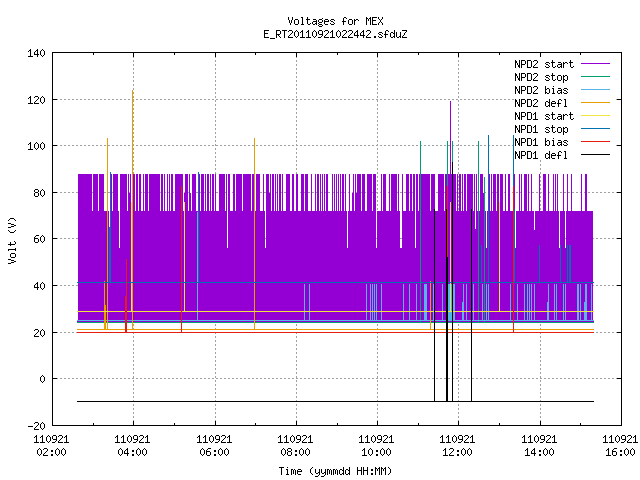
Task: Click the 110921 08:00 x-axis tick label
Action: pos(295,446)
